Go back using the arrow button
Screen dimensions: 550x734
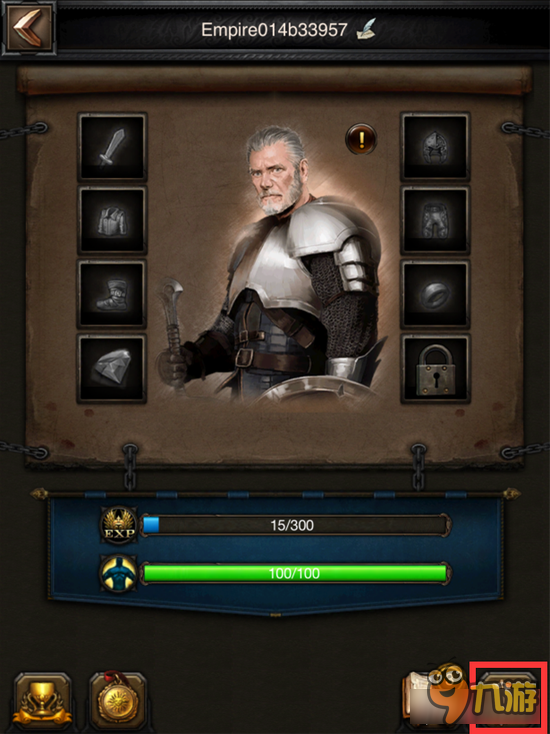28,28
